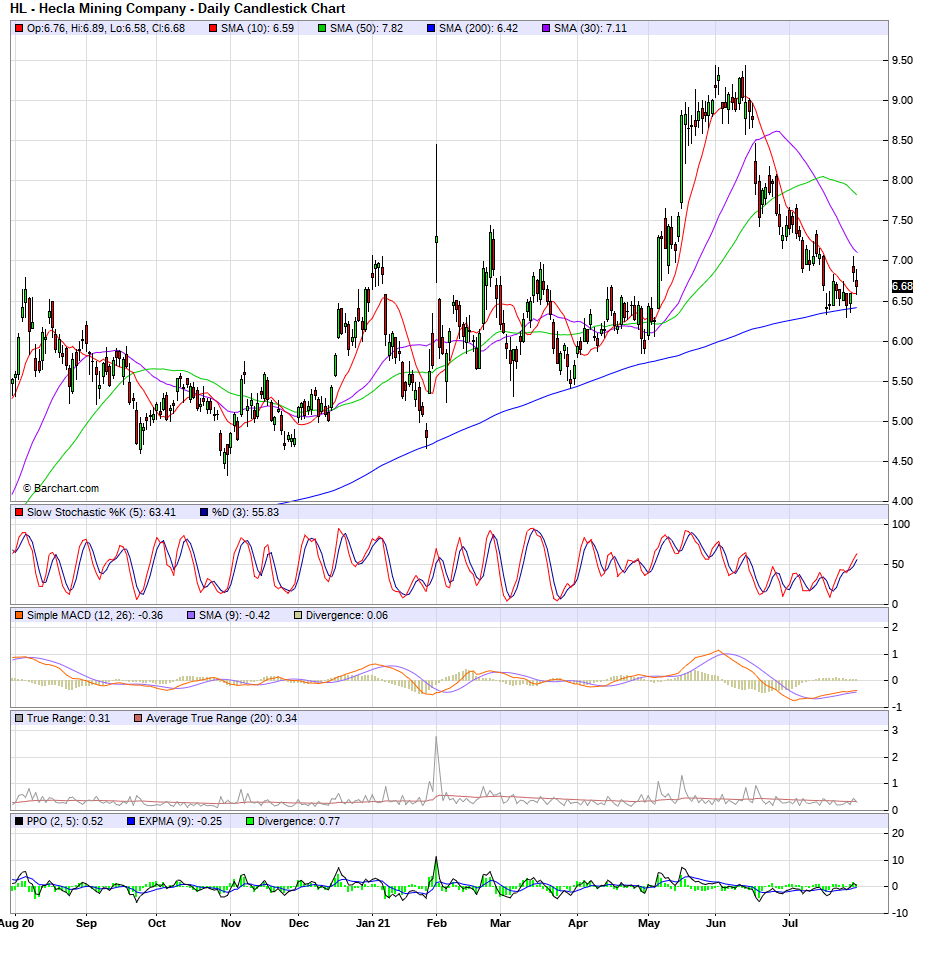Viewport: 930px width, 954px height.
Task: Click the current price marker 6.68
Action: point(902,286)
